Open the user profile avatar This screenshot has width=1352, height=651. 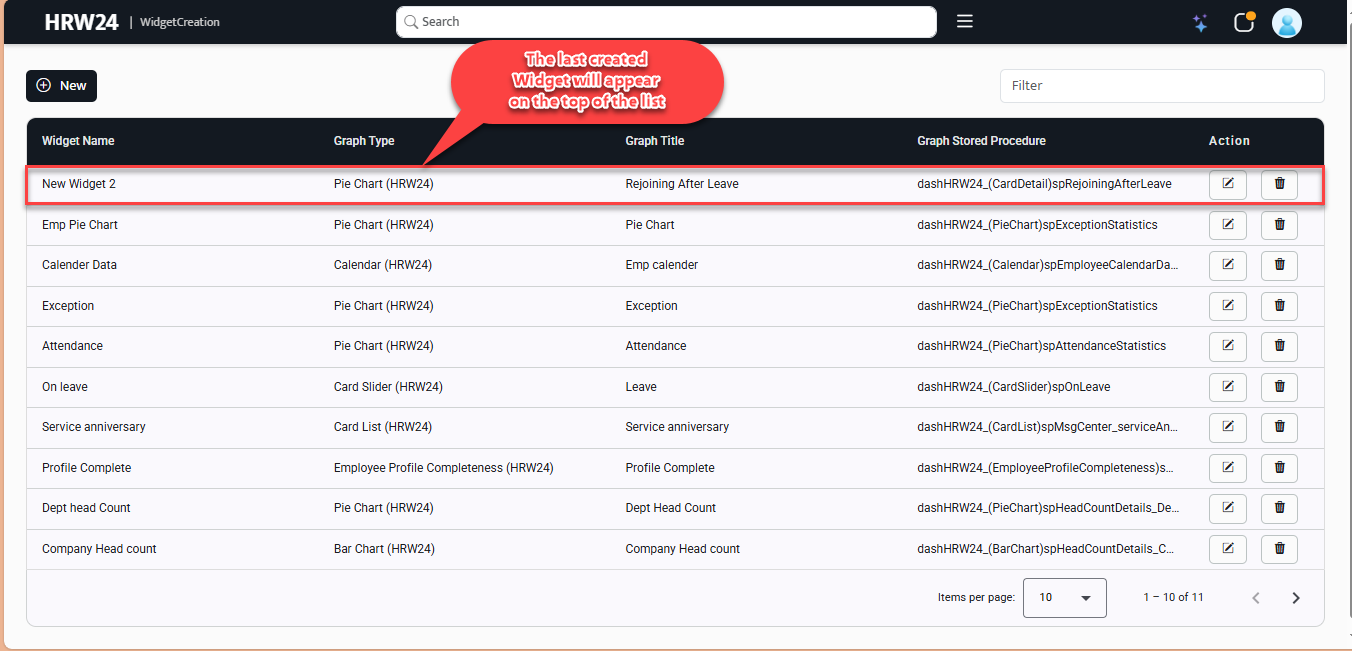pos(1286,22)
